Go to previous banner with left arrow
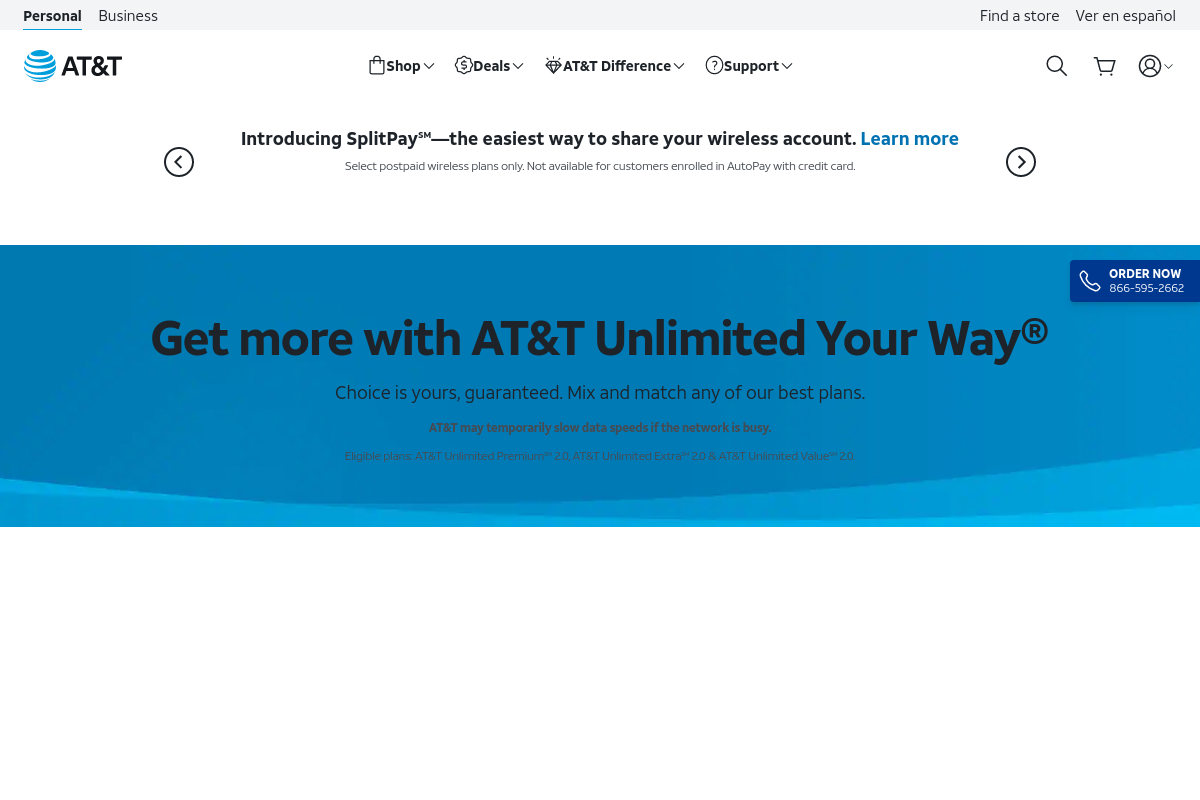This screenshot has width=1200, height=800. pyautogui.click(x=179, y=162)
